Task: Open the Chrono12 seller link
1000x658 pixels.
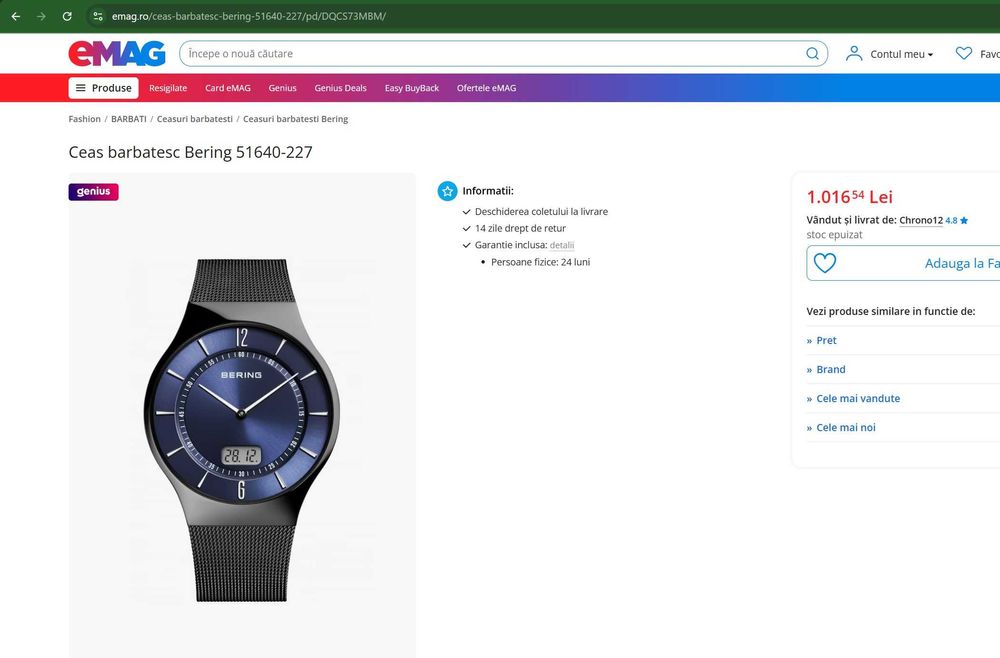Action: click(x=921, y=220)
